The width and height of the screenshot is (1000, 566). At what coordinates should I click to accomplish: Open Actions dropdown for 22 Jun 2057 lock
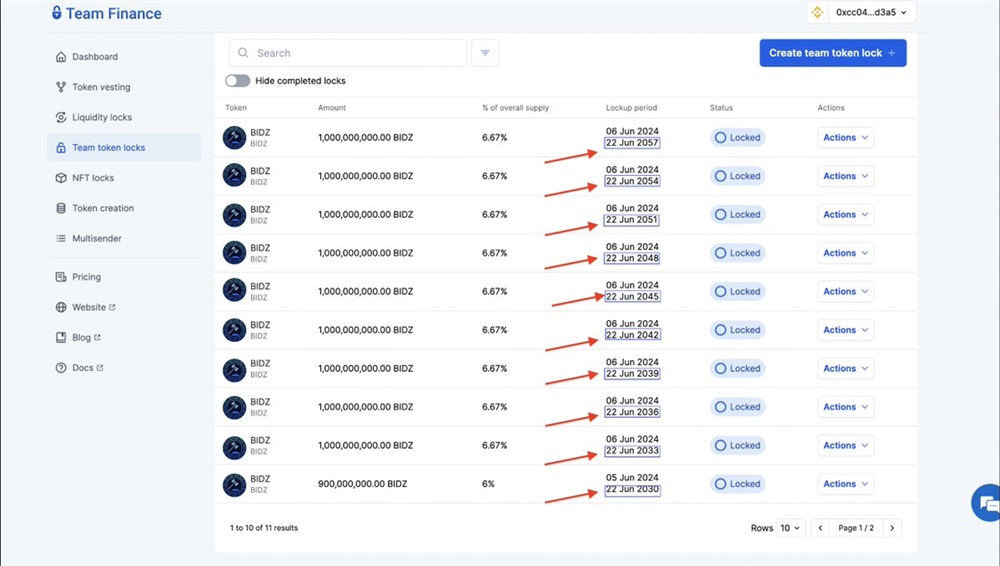pyautogui.click(x=845, y=138)
